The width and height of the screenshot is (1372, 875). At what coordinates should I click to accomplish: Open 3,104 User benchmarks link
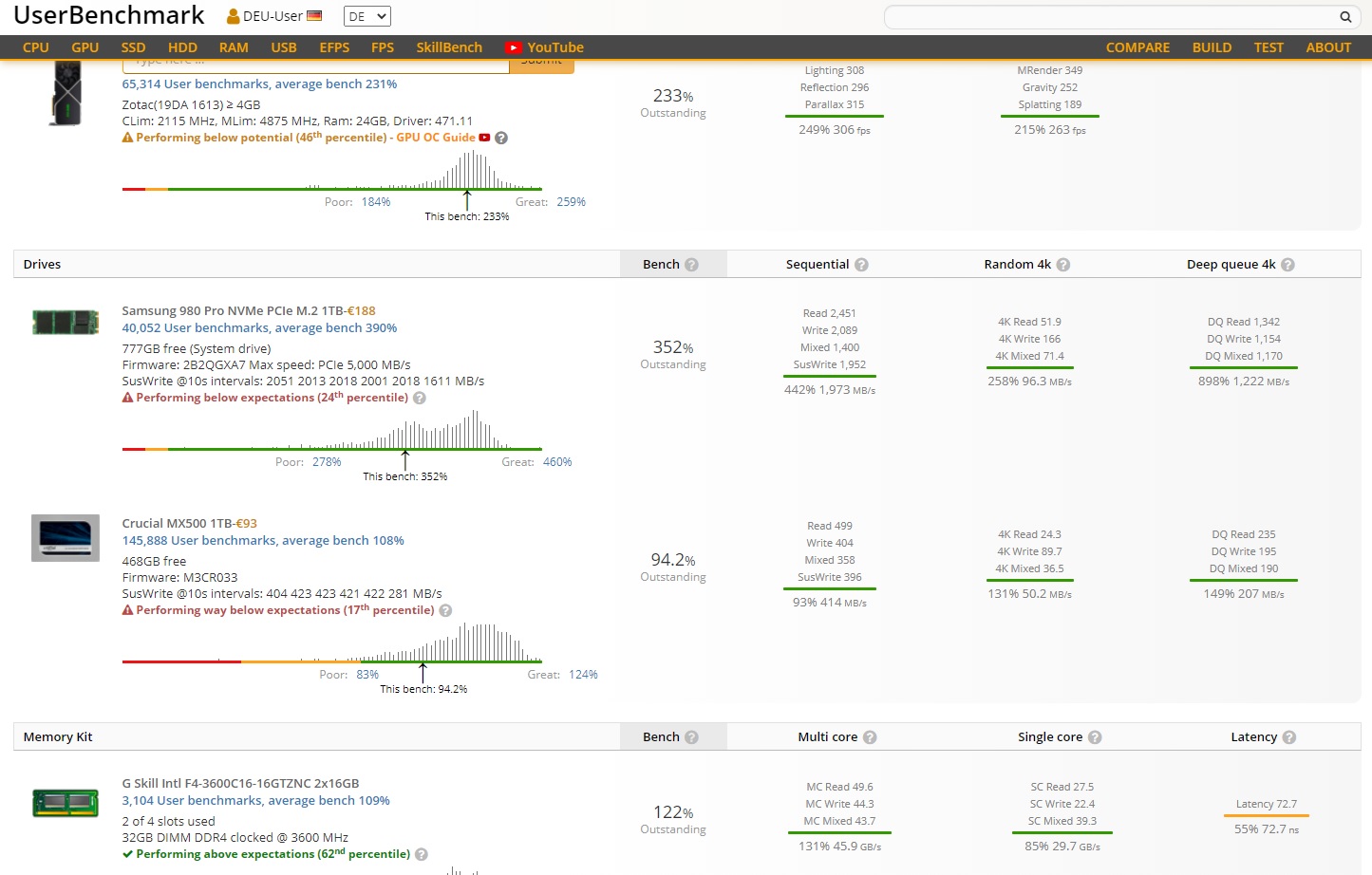click(255, 801)
